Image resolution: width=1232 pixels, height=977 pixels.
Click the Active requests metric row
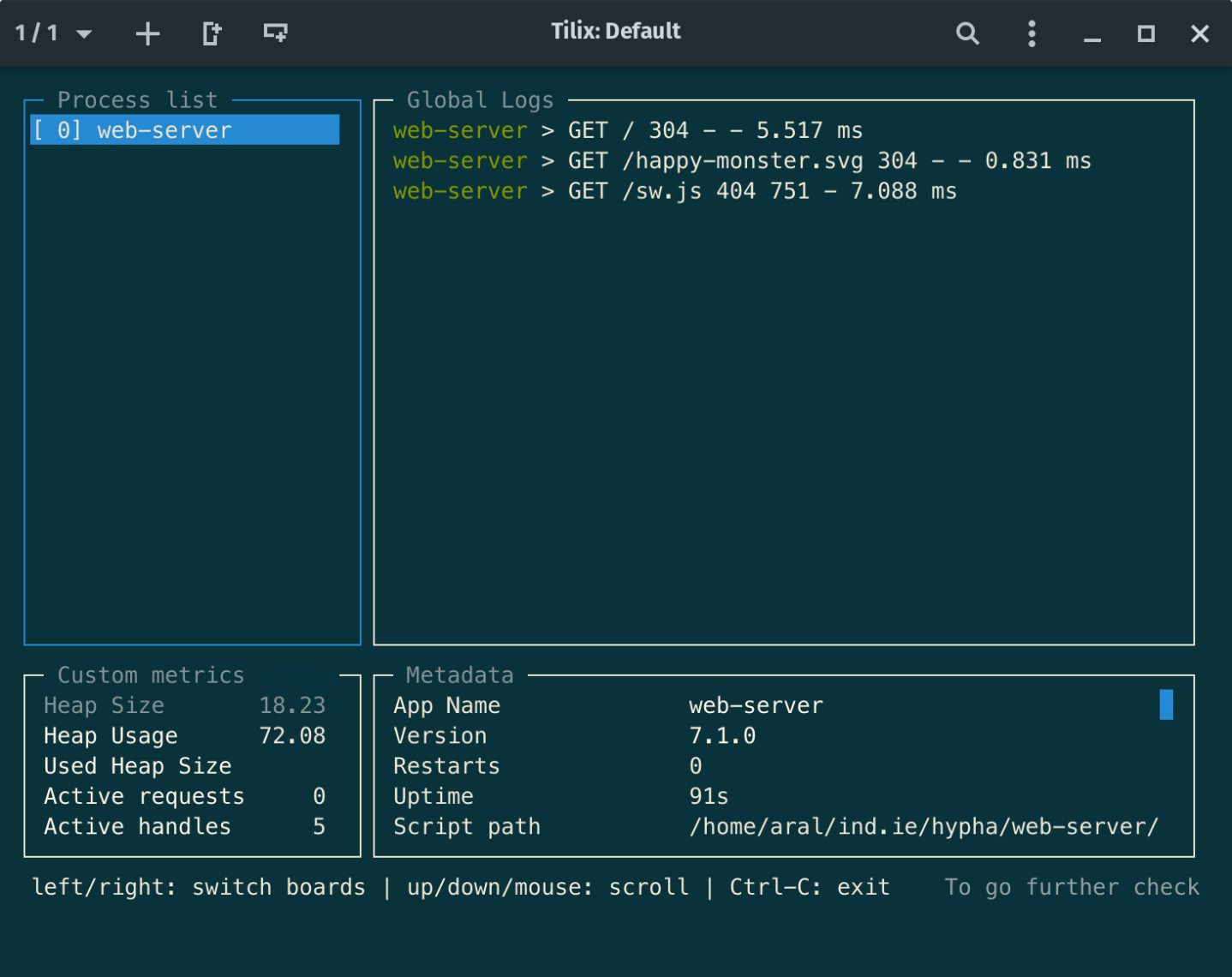click(x=184, y=796)
